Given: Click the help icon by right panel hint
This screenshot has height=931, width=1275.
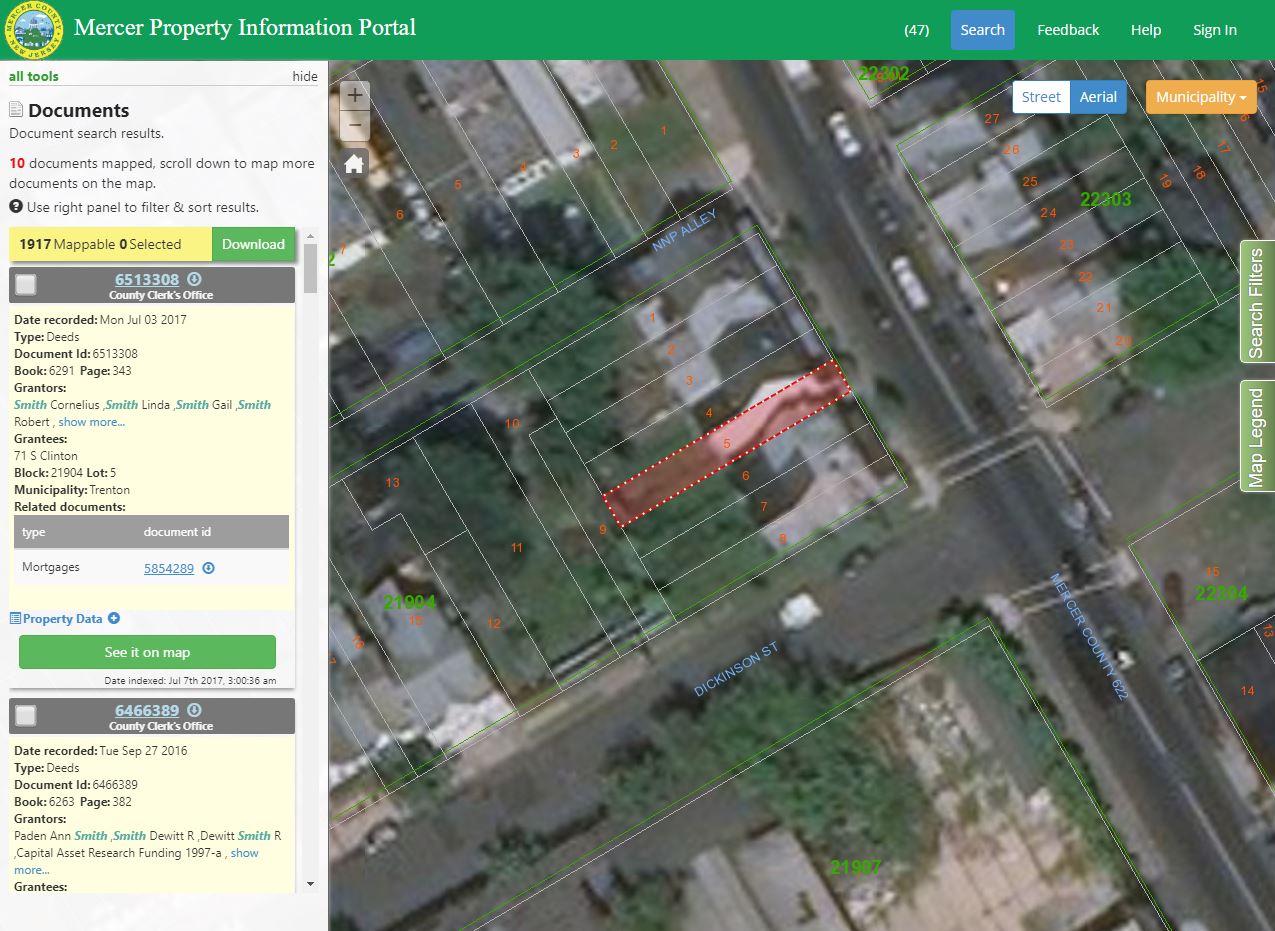Looking at the screenshot, I should [16, 207].
